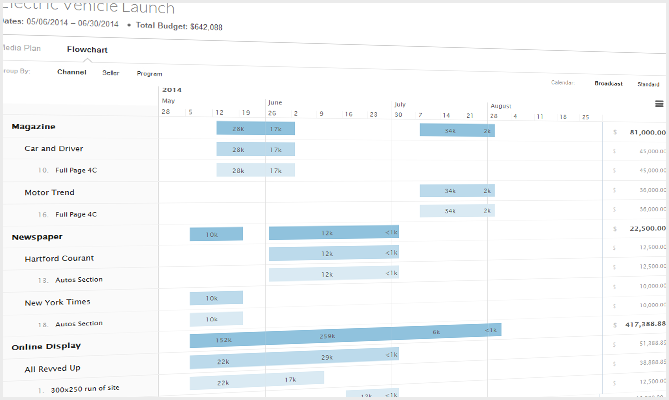Group the flowchart by Seller

pos(110,73)
